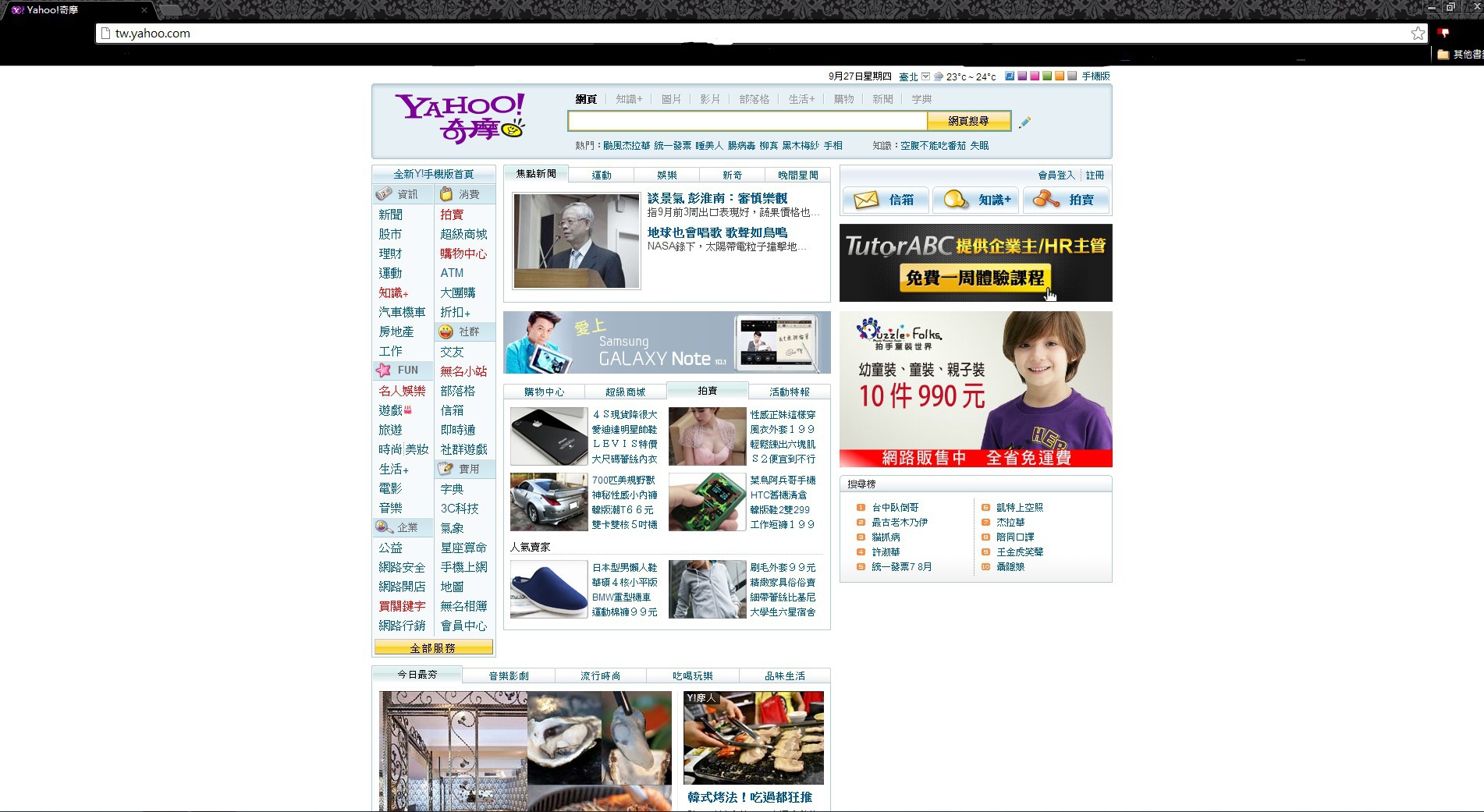Screen dimensions: 1484x812
Task: Switch to 活動特報 shopping tab
Action: (x=790, y=392)
